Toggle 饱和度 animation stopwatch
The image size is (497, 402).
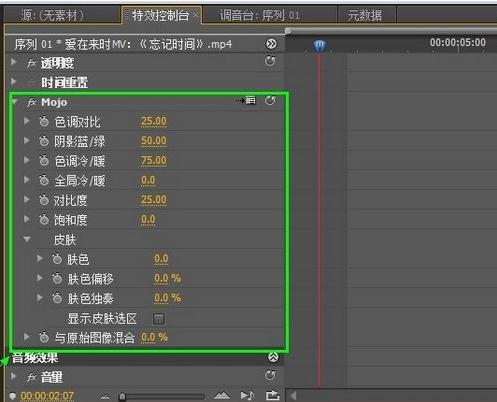[x=44, y=220]
